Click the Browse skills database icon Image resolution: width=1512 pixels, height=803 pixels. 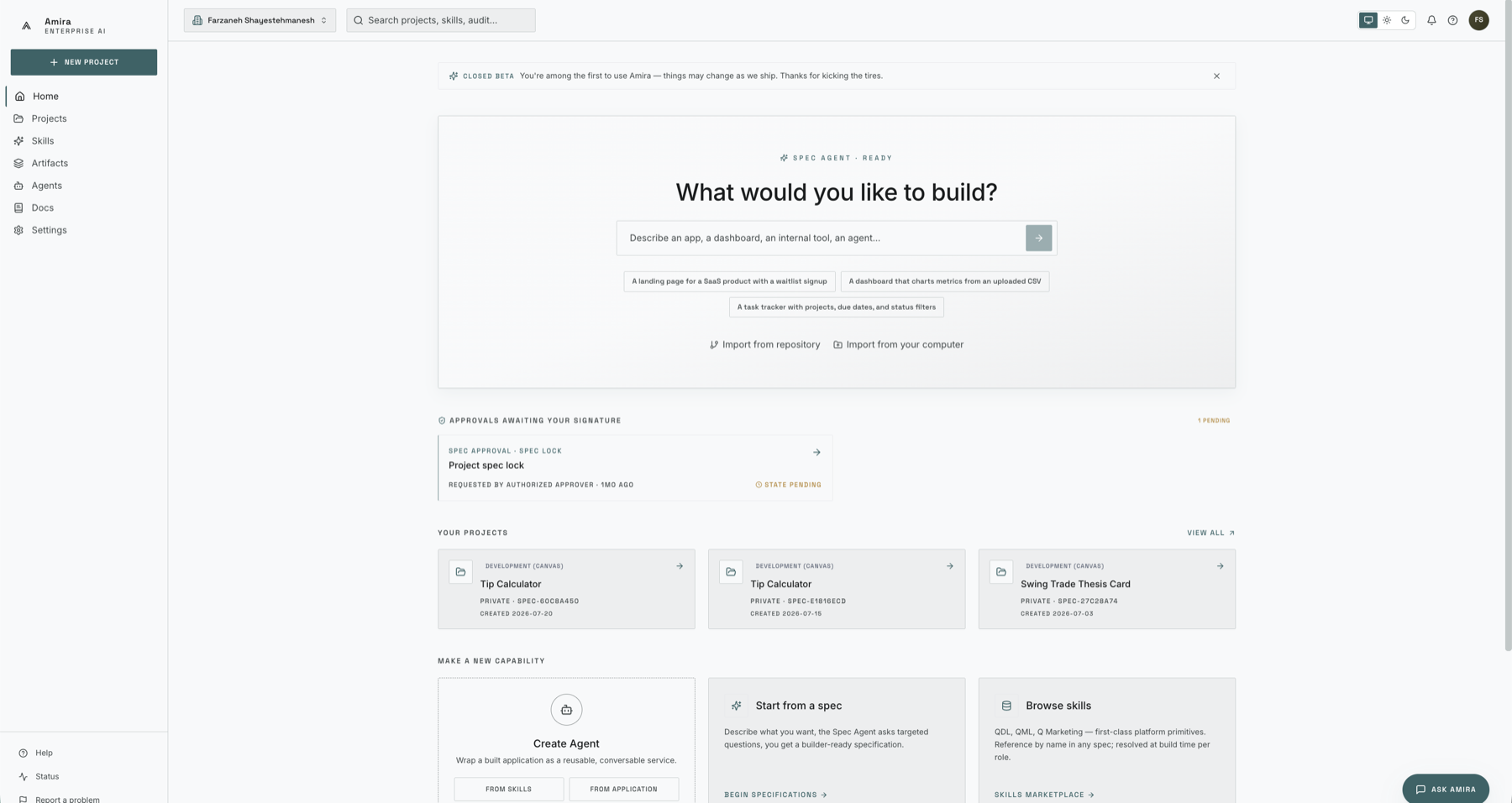(1006, 706)
